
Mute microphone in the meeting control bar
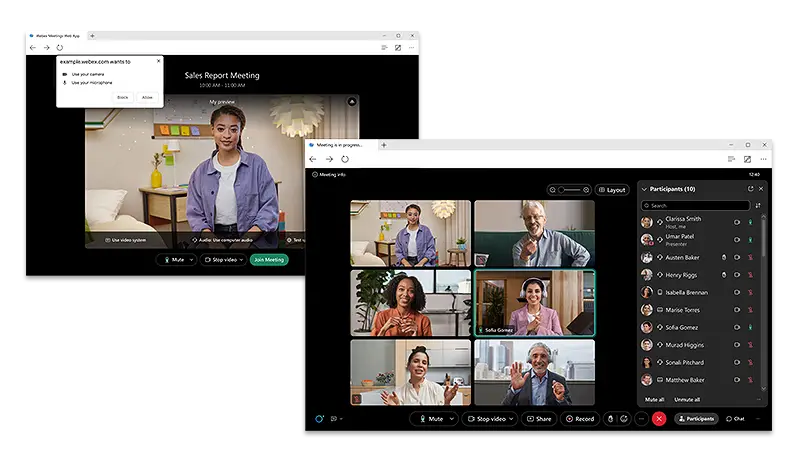[x=431, y=419]
